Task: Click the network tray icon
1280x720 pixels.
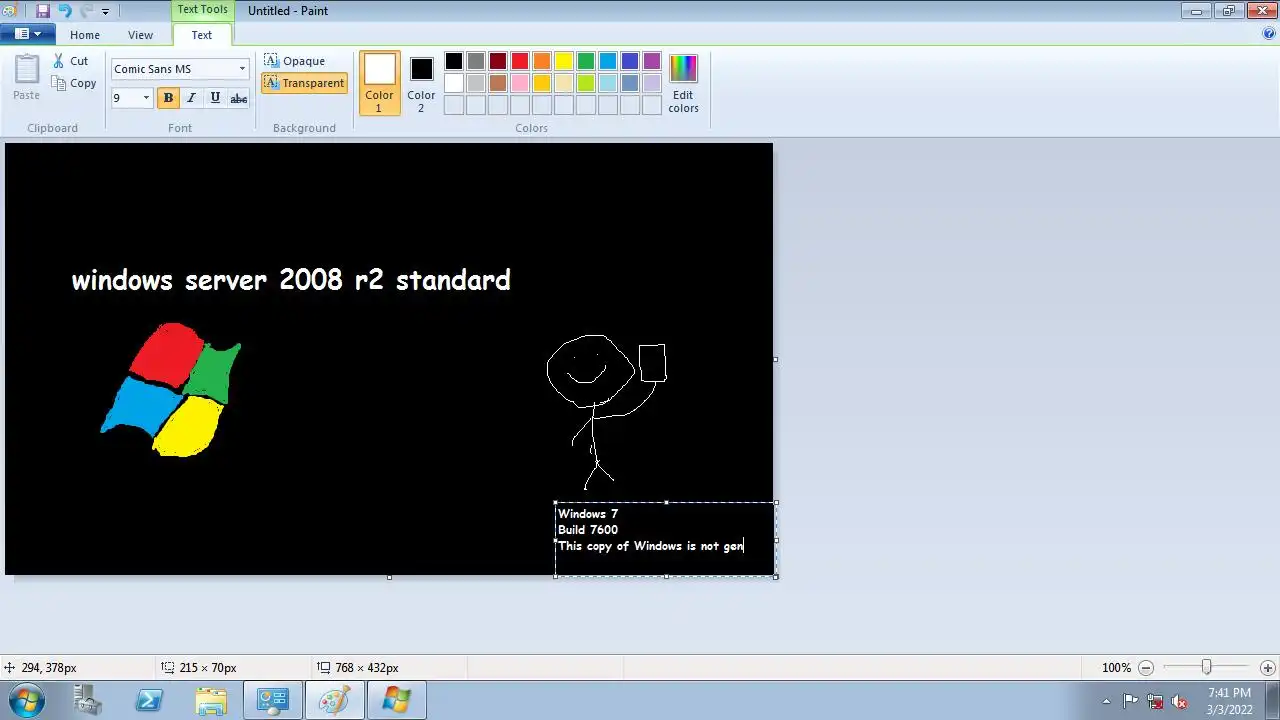Action: pos(1155,701)
